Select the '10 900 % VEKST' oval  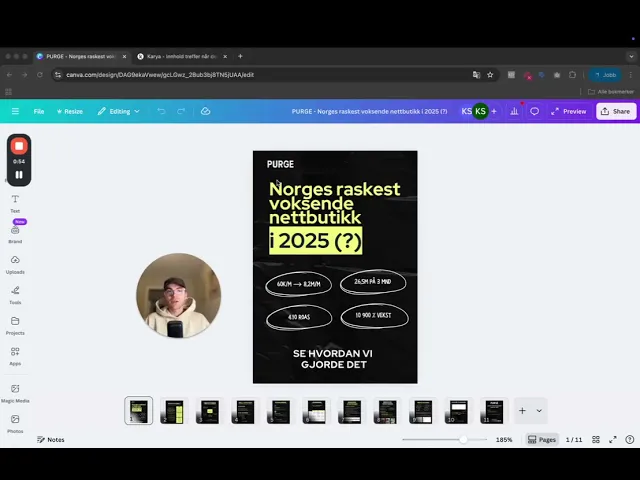tap(374, 316)
